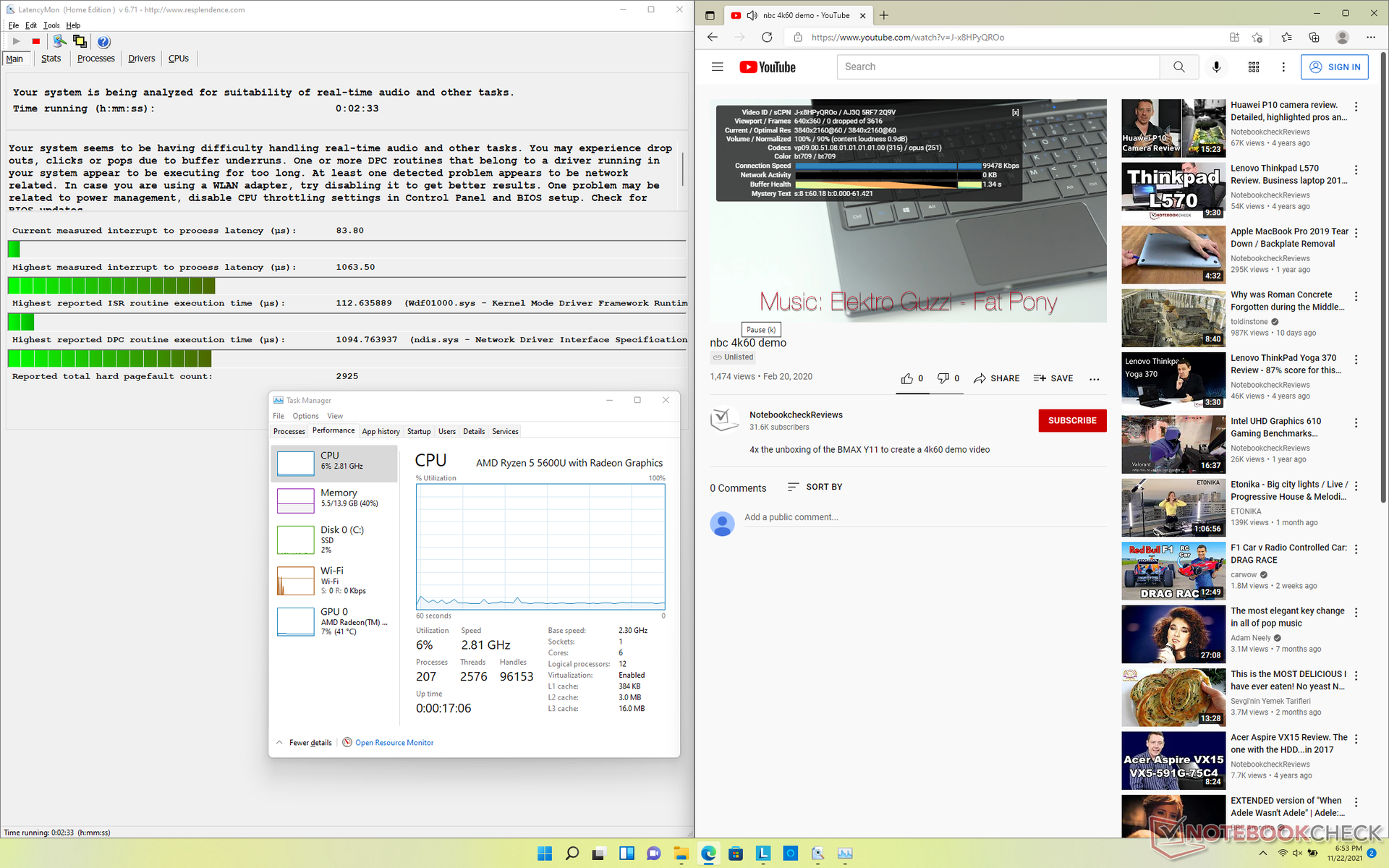Collapse Task Manager with Fewer details

(x=310, y=742)
